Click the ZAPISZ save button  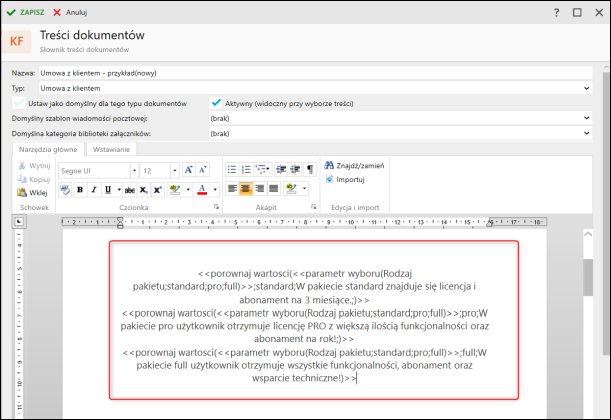tap(25, 12)
